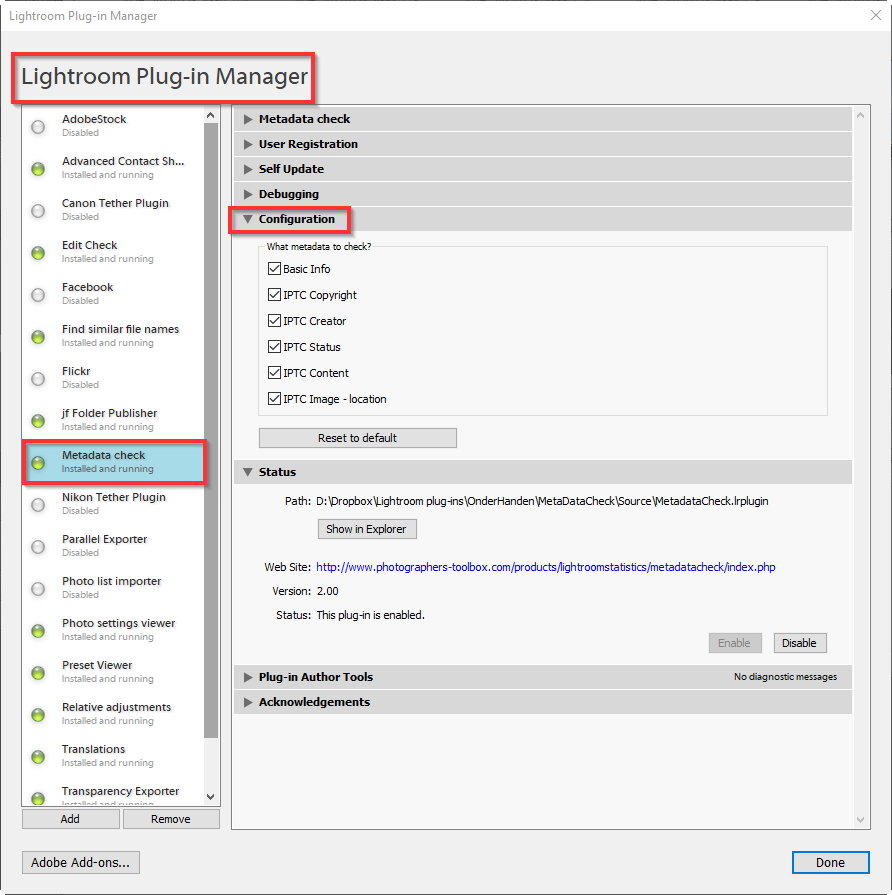Screen dimensions: 892x895
Task: Expand the Metadata check section
Action: coord(248,119)
